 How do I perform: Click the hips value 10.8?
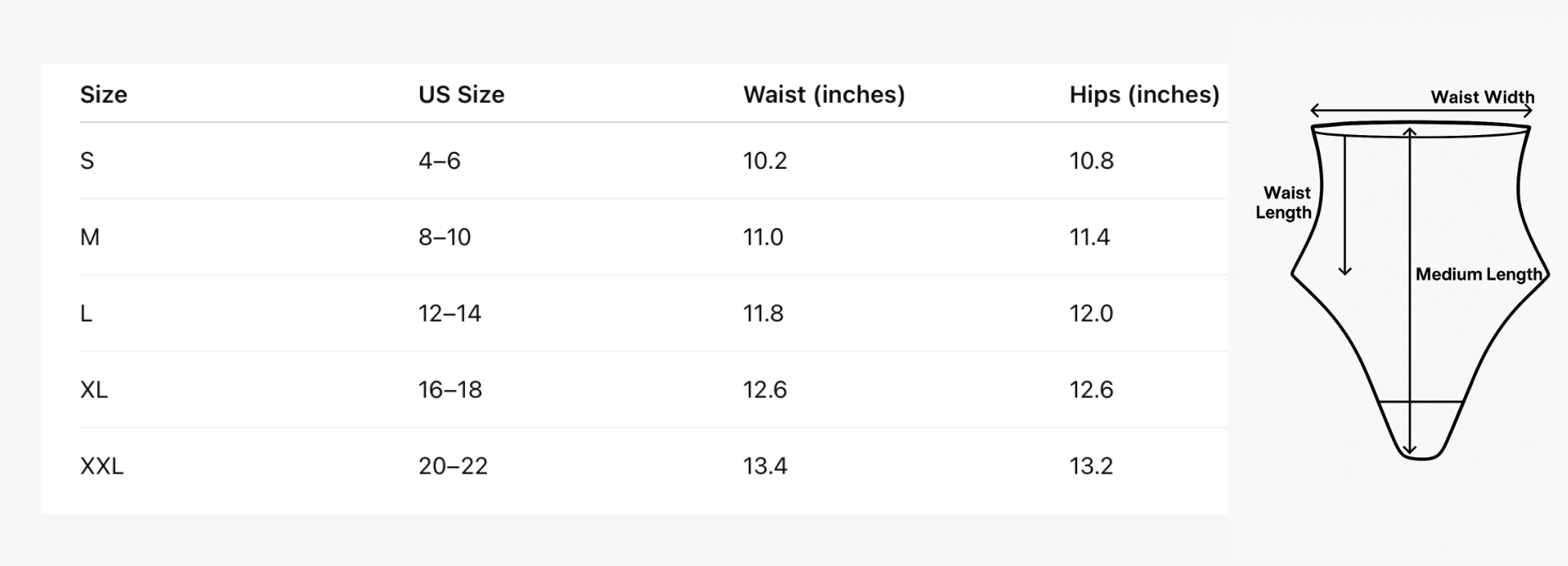(x=1091, y=161)
